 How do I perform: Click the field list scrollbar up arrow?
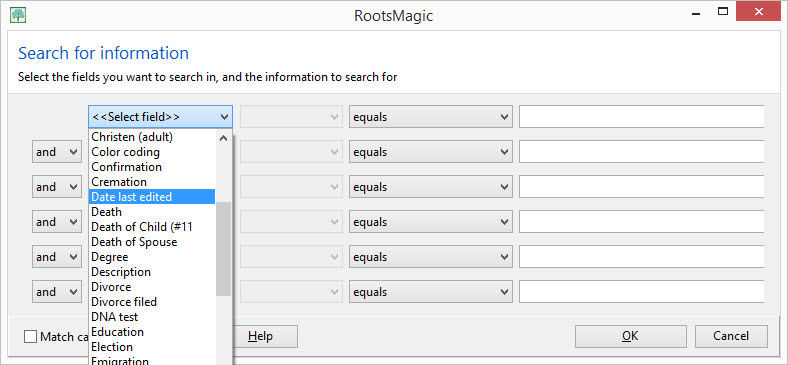pos(224,138)
